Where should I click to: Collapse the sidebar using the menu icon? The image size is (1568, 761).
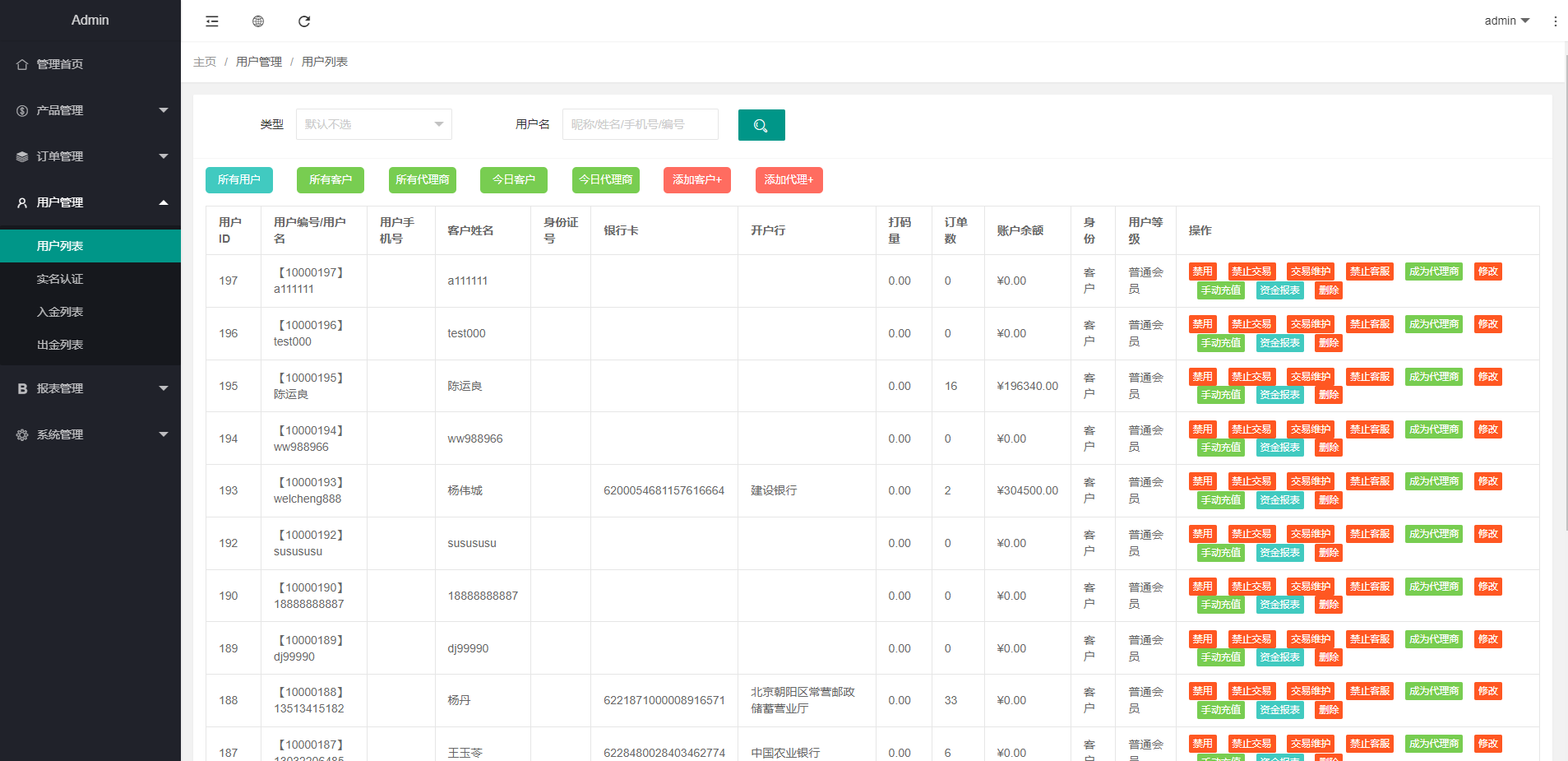(x=211, y=21)
